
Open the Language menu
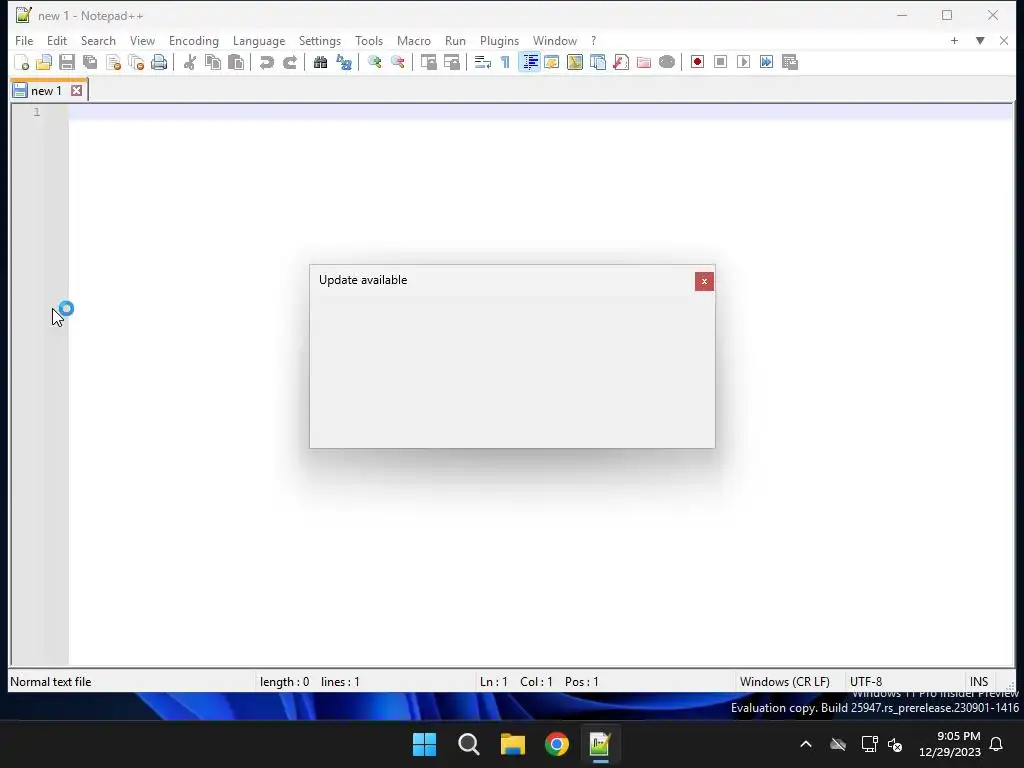coord(259,40)
